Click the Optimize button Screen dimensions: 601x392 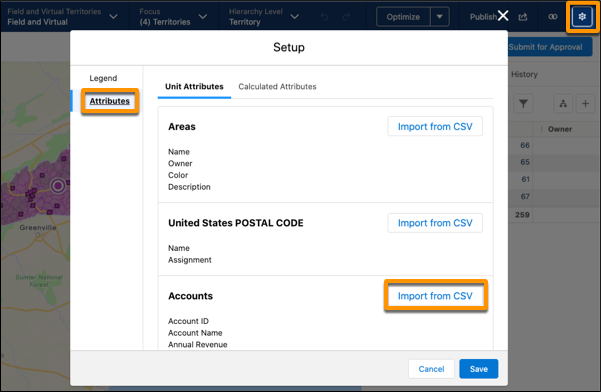[403, 17]
